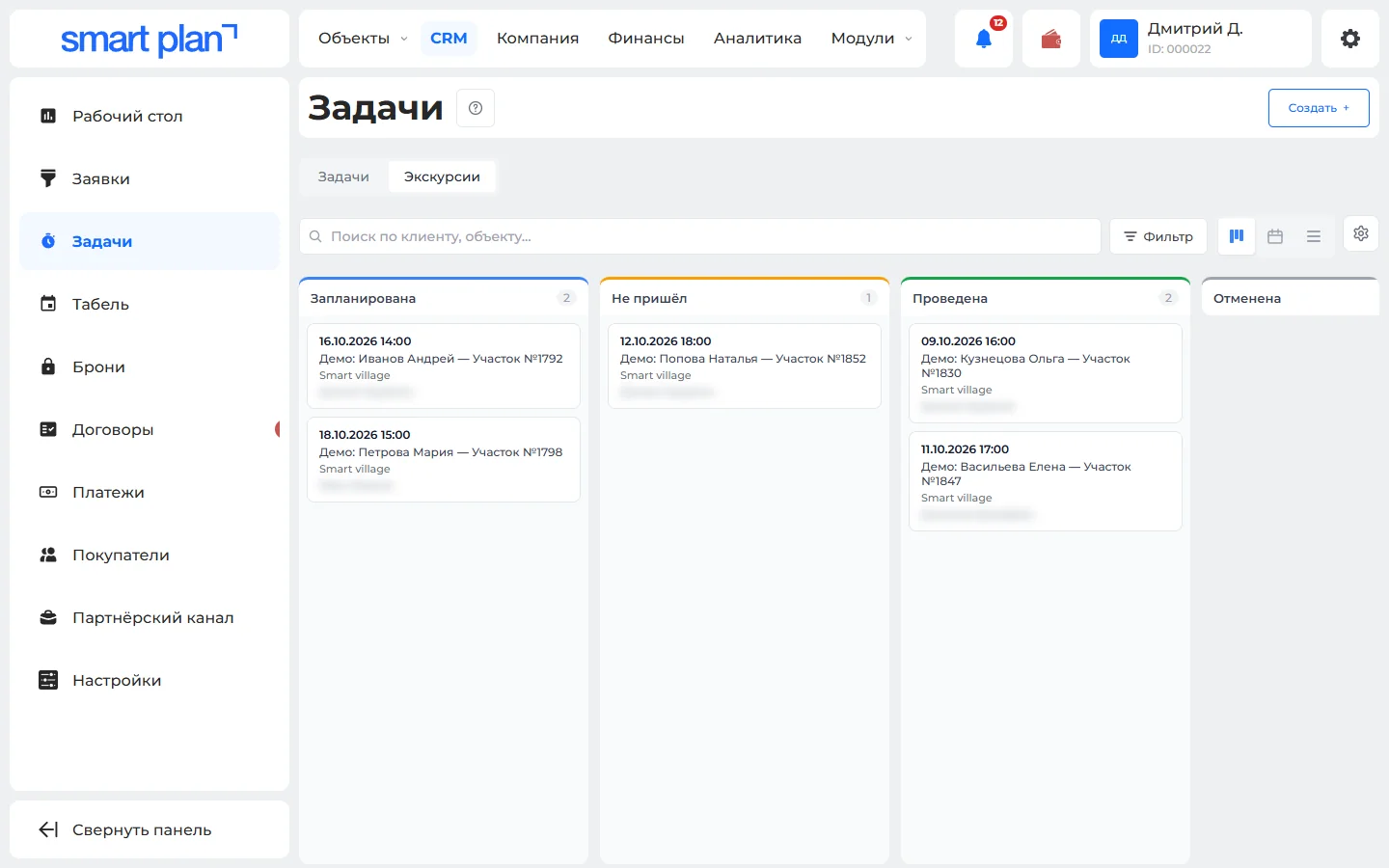Image resolution: width=1389 pixels, height=868 pixels.
Task: Switch to the Задачи tab
Action: coord(343,176)
